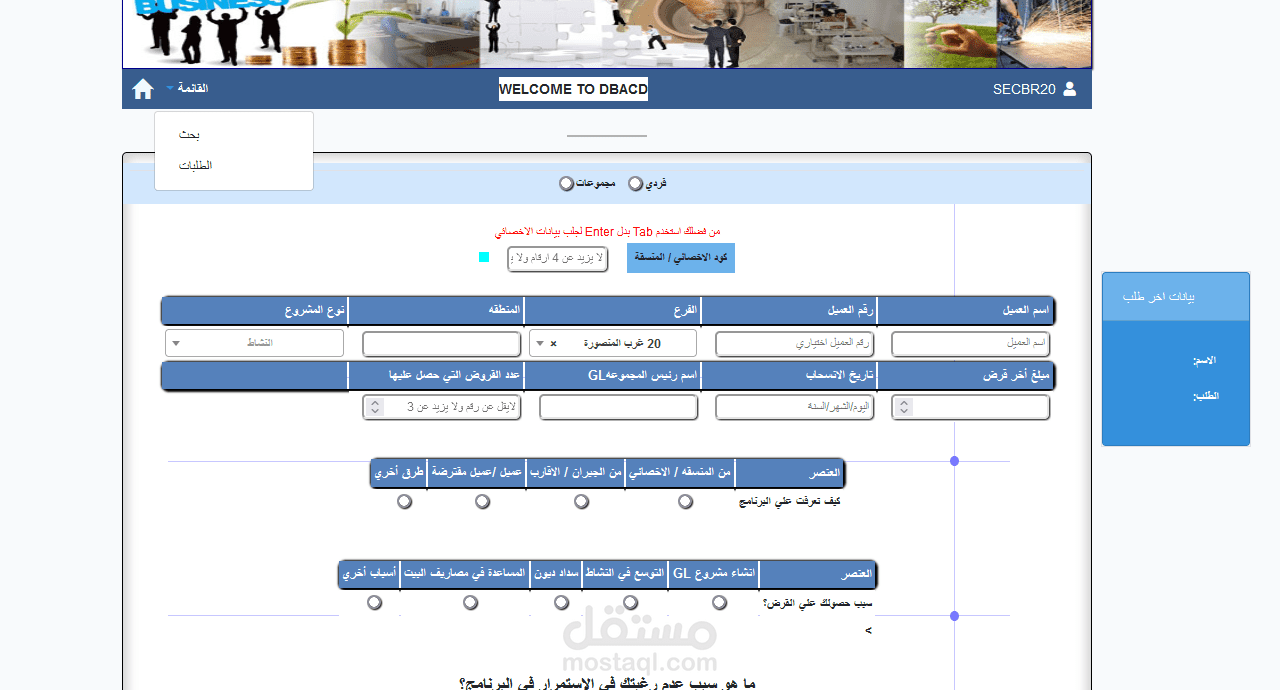Image resolution: width=1280 pixels, height=690 pixels.
Task: Click the رقم العميل column header
Action: click(x=789, y=310)
